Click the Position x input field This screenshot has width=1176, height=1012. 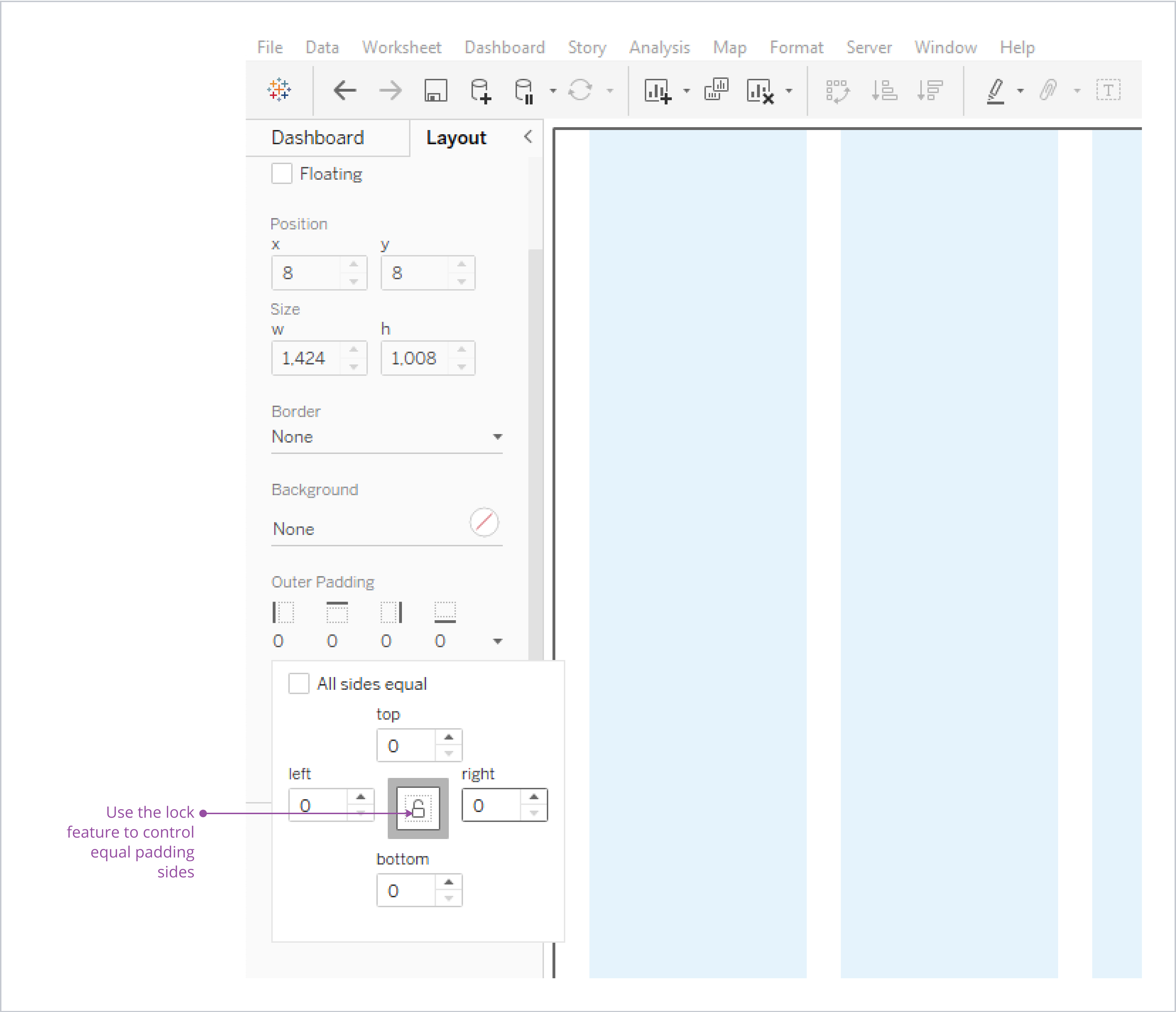pos(306,272)
